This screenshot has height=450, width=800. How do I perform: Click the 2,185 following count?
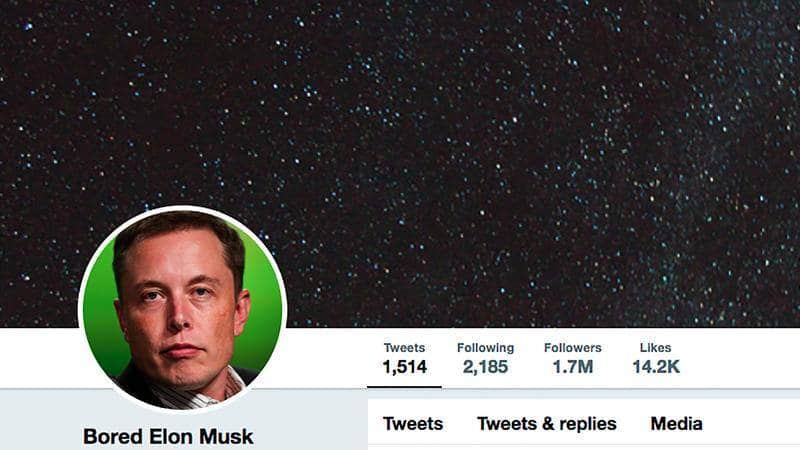[485, 367]
